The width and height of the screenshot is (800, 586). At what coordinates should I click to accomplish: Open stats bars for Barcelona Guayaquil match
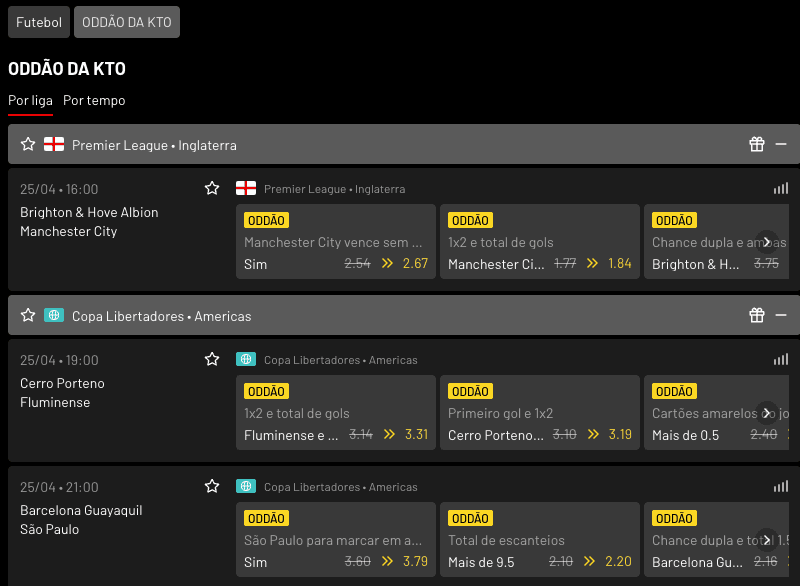point(781,487)
